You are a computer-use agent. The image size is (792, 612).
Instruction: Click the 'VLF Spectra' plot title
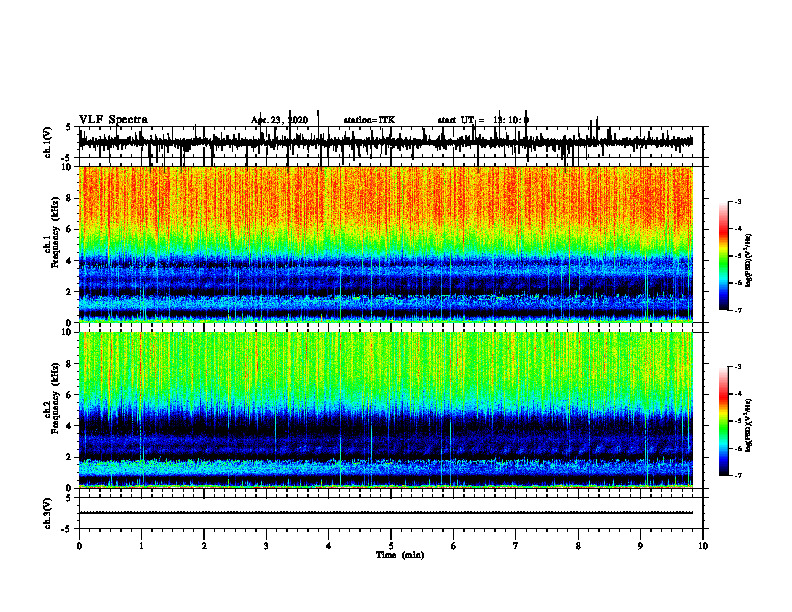tap(113, 120)
